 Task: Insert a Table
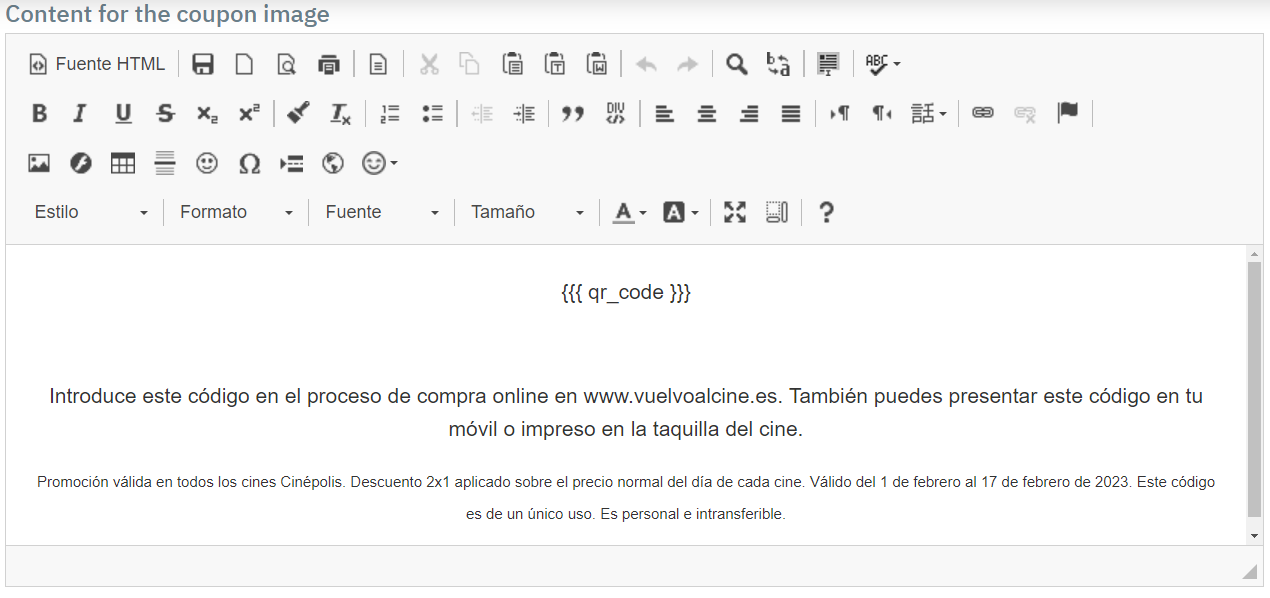[123, 163]
